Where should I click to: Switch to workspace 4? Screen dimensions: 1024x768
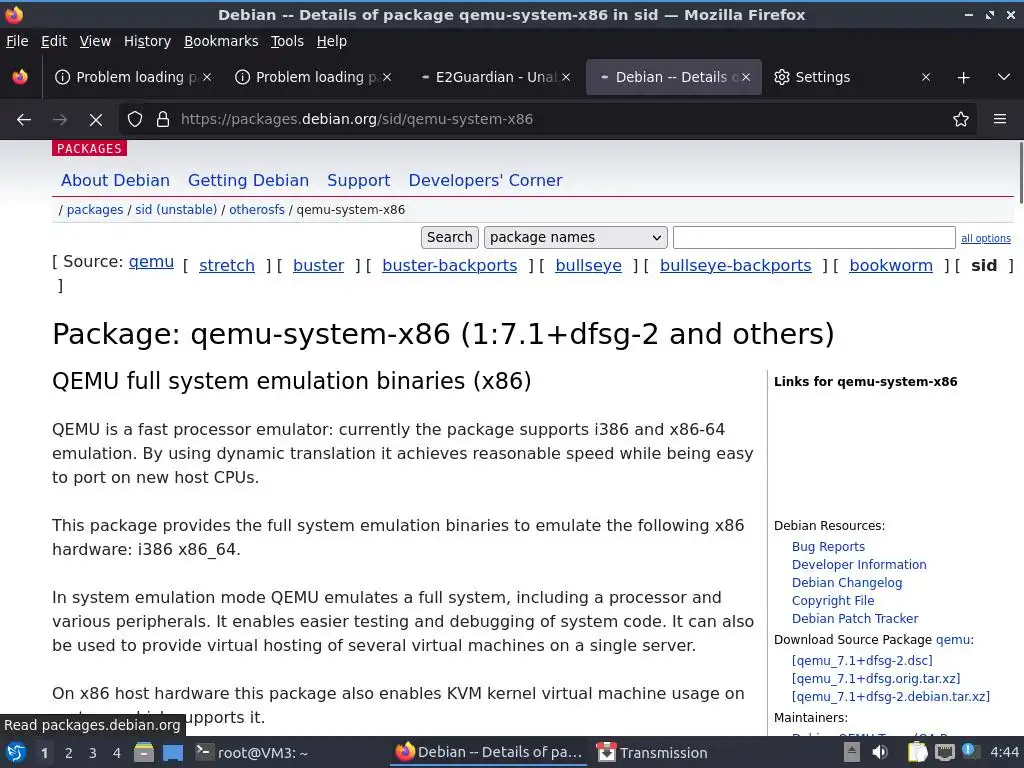(x=116, y=753)
